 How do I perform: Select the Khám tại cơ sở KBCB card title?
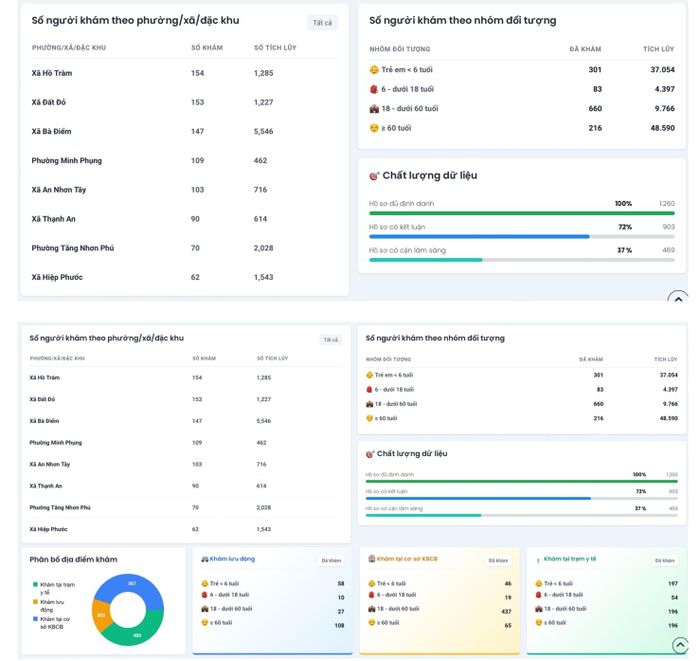tap(407, 559)
